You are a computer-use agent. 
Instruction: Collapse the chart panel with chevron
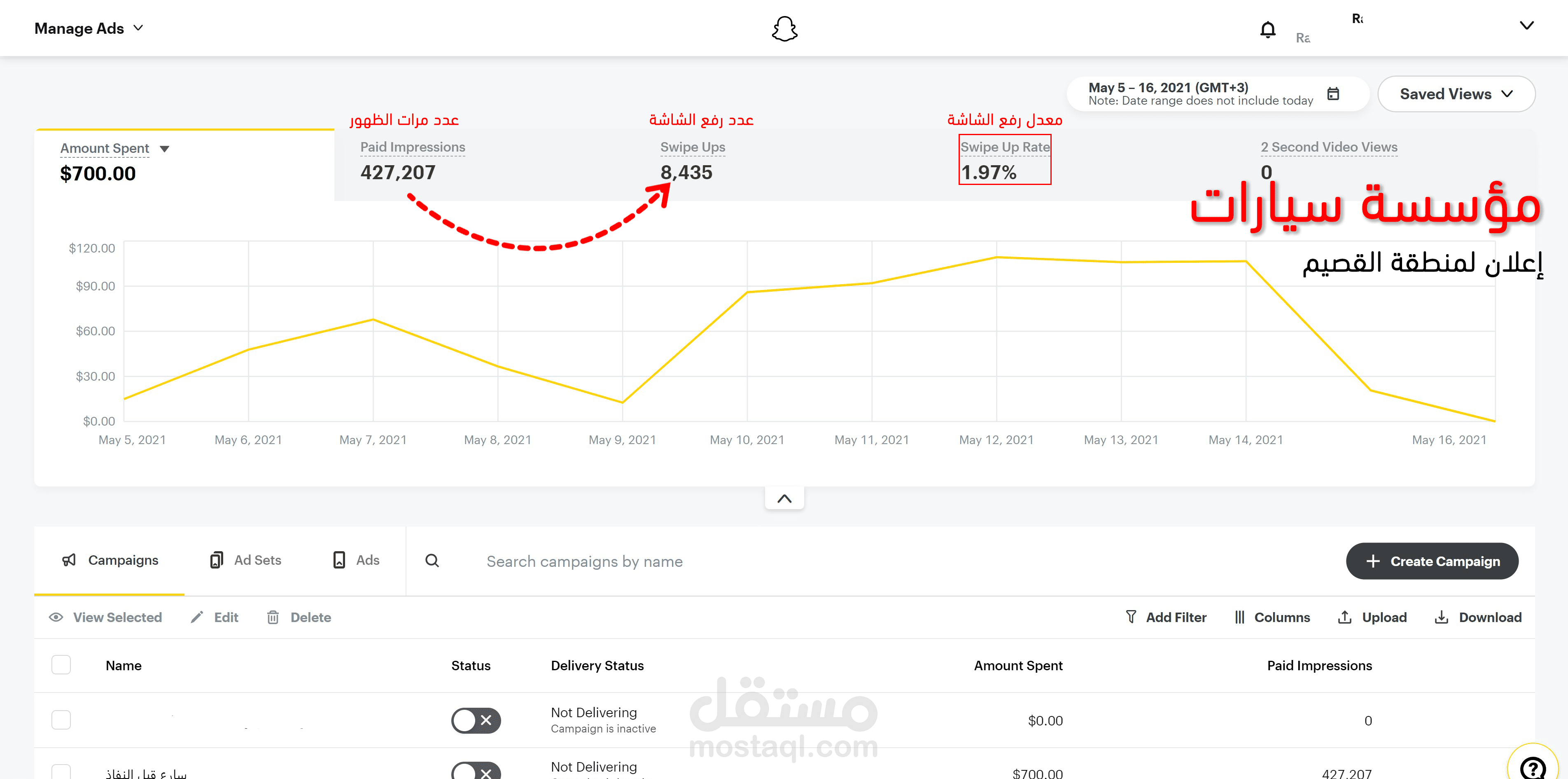coord(784,498)
